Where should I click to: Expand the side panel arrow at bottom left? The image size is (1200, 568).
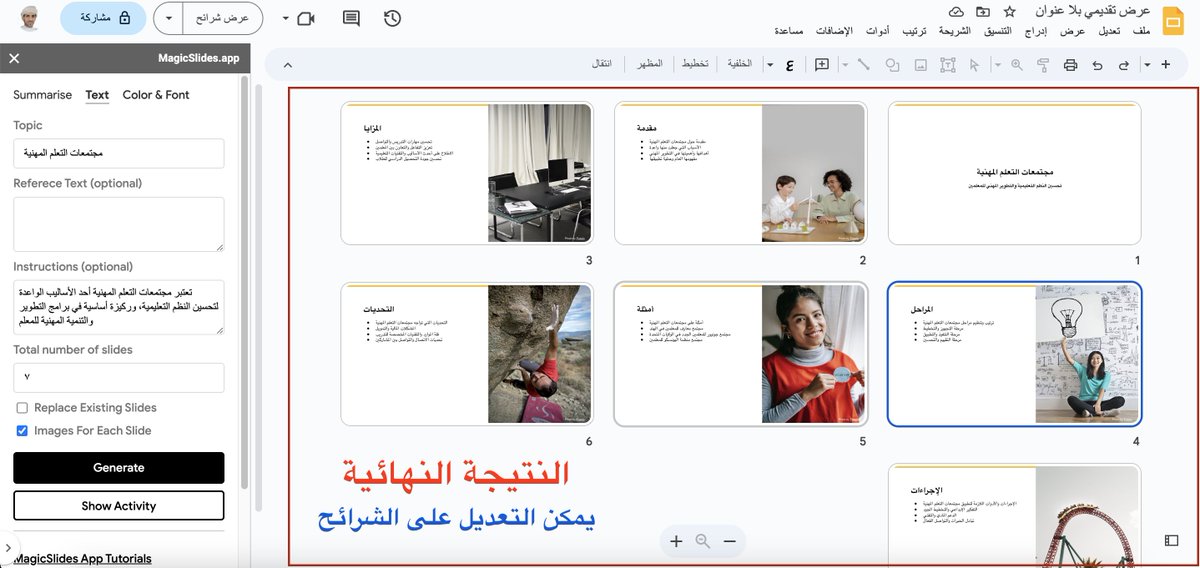coord(7,548)
